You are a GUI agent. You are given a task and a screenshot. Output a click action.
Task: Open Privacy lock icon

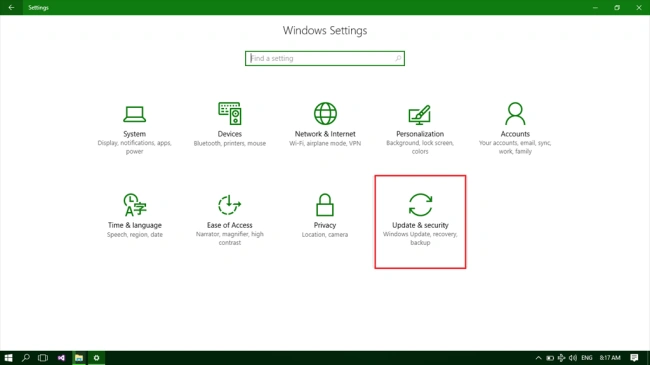tap(325, 205)
